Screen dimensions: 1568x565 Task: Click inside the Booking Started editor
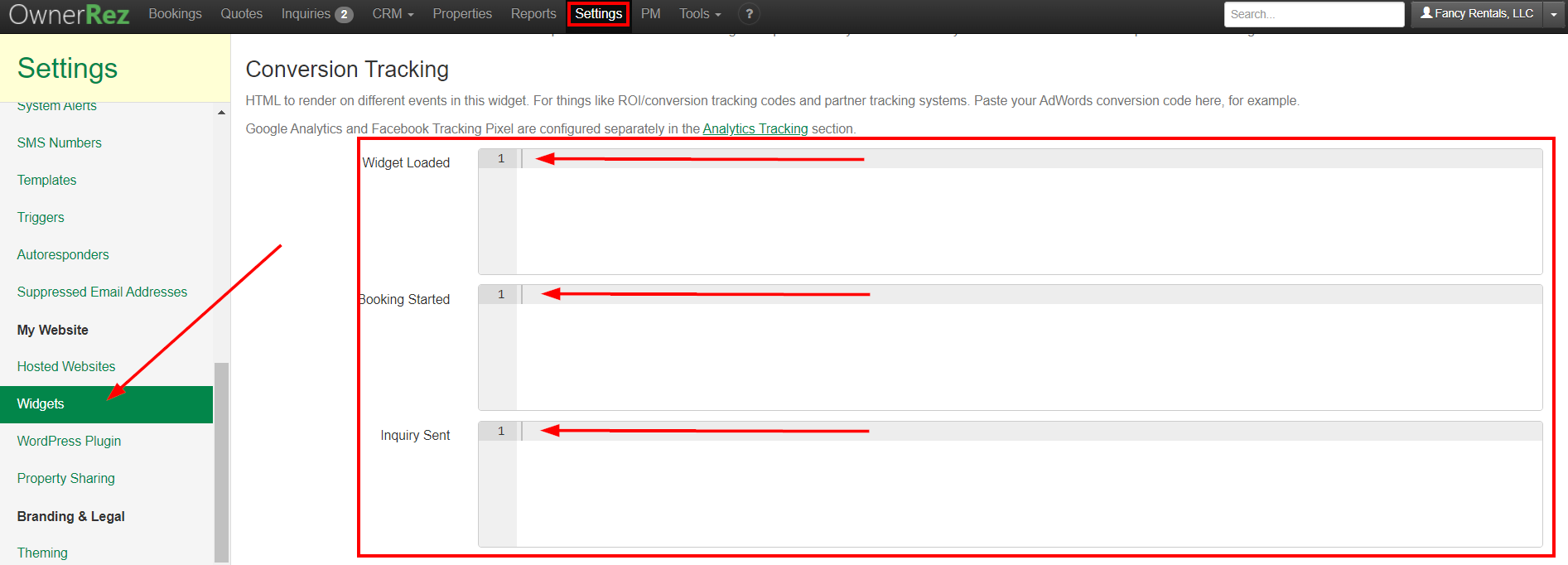[1027, 352]
